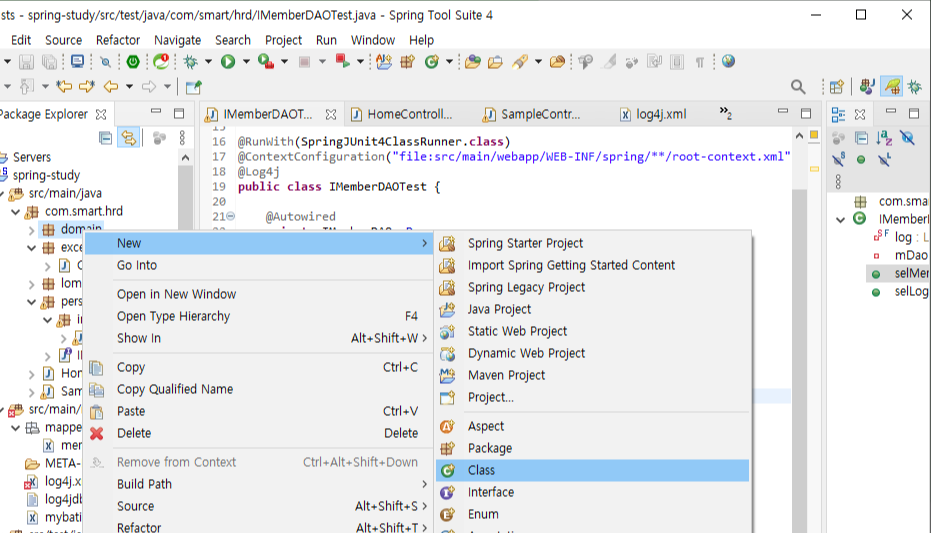Click the green Boot Dashboard power icon
Screen dimensions: 931x533
pyautogui.click(x=133, y=62)
